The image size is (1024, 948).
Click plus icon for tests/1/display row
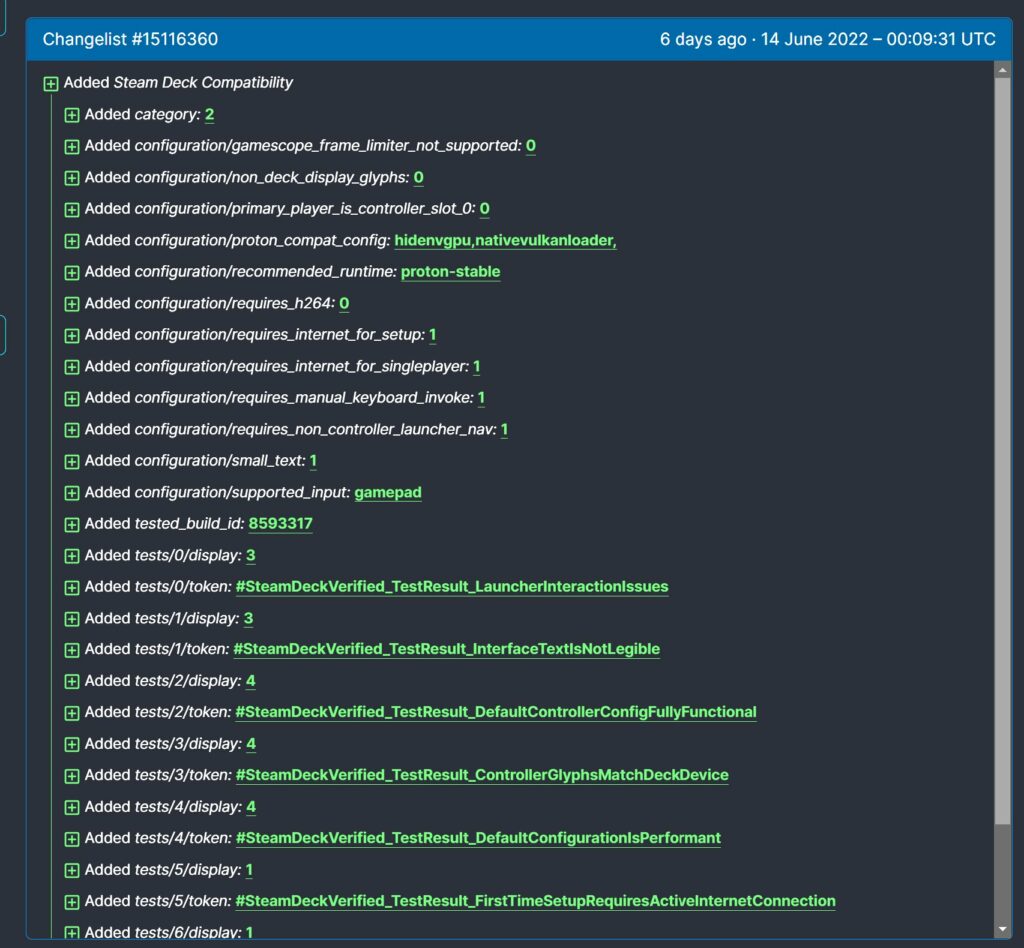(x=72, y=619)
